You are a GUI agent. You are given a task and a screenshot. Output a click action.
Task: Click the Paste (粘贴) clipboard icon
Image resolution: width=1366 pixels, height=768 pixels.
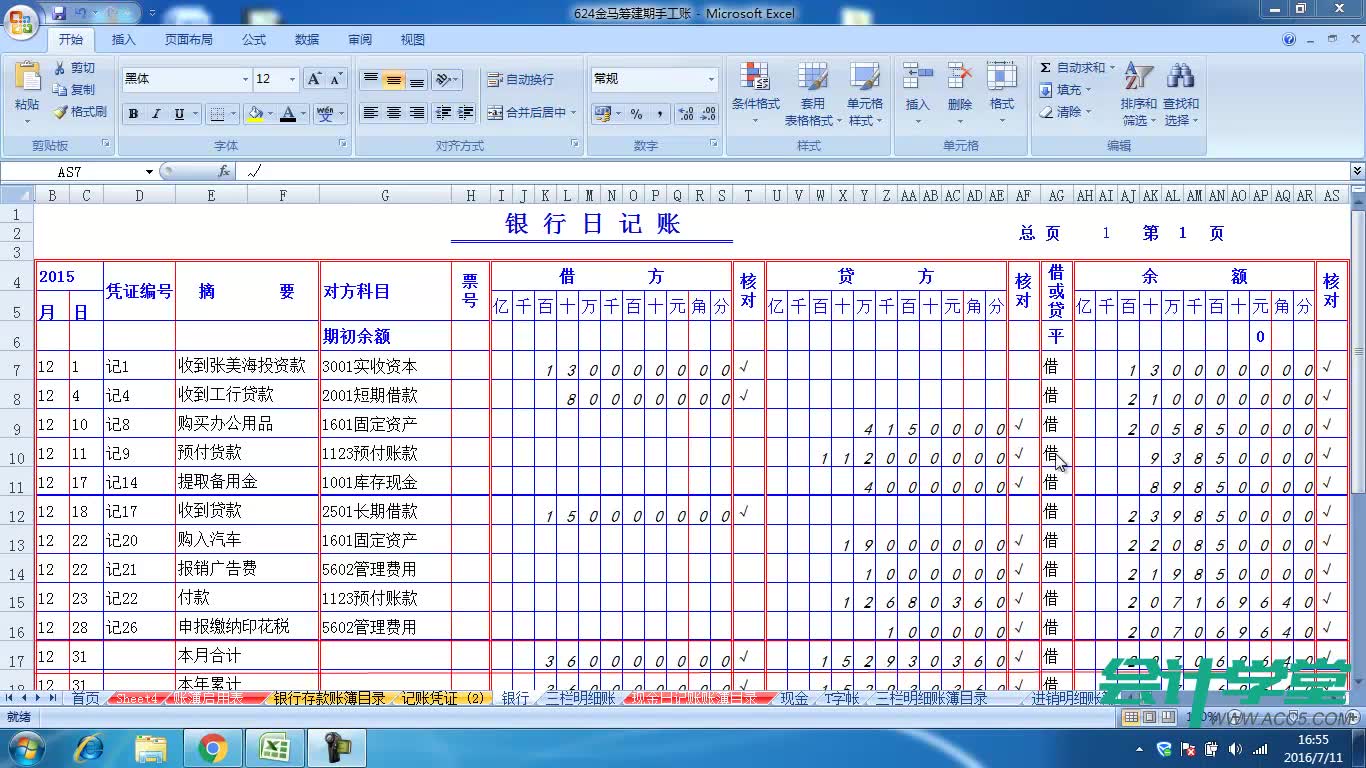pyautogui.click(x=27, y=77)
